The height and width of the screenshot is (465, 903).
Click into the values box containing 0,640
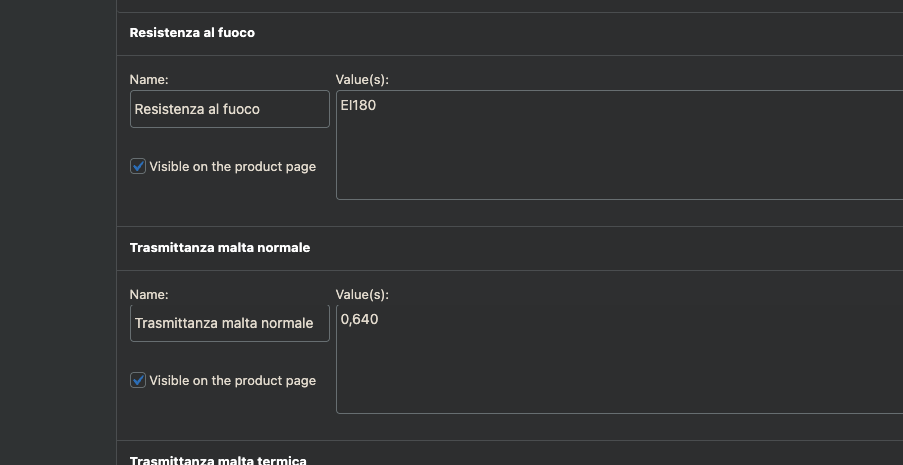click(620, 359)
